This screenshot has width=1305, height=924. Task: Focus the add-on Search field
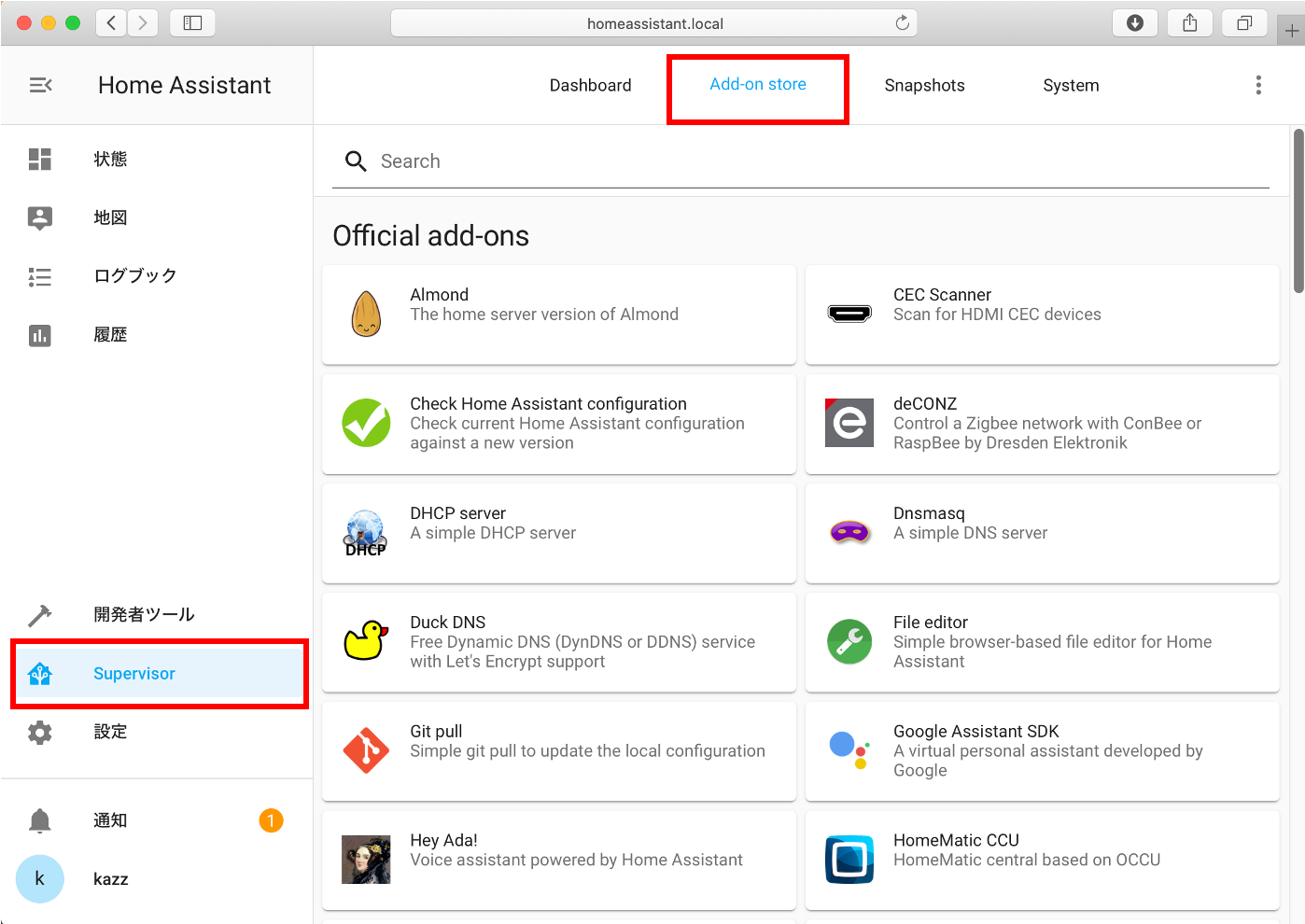click(801, 161)
